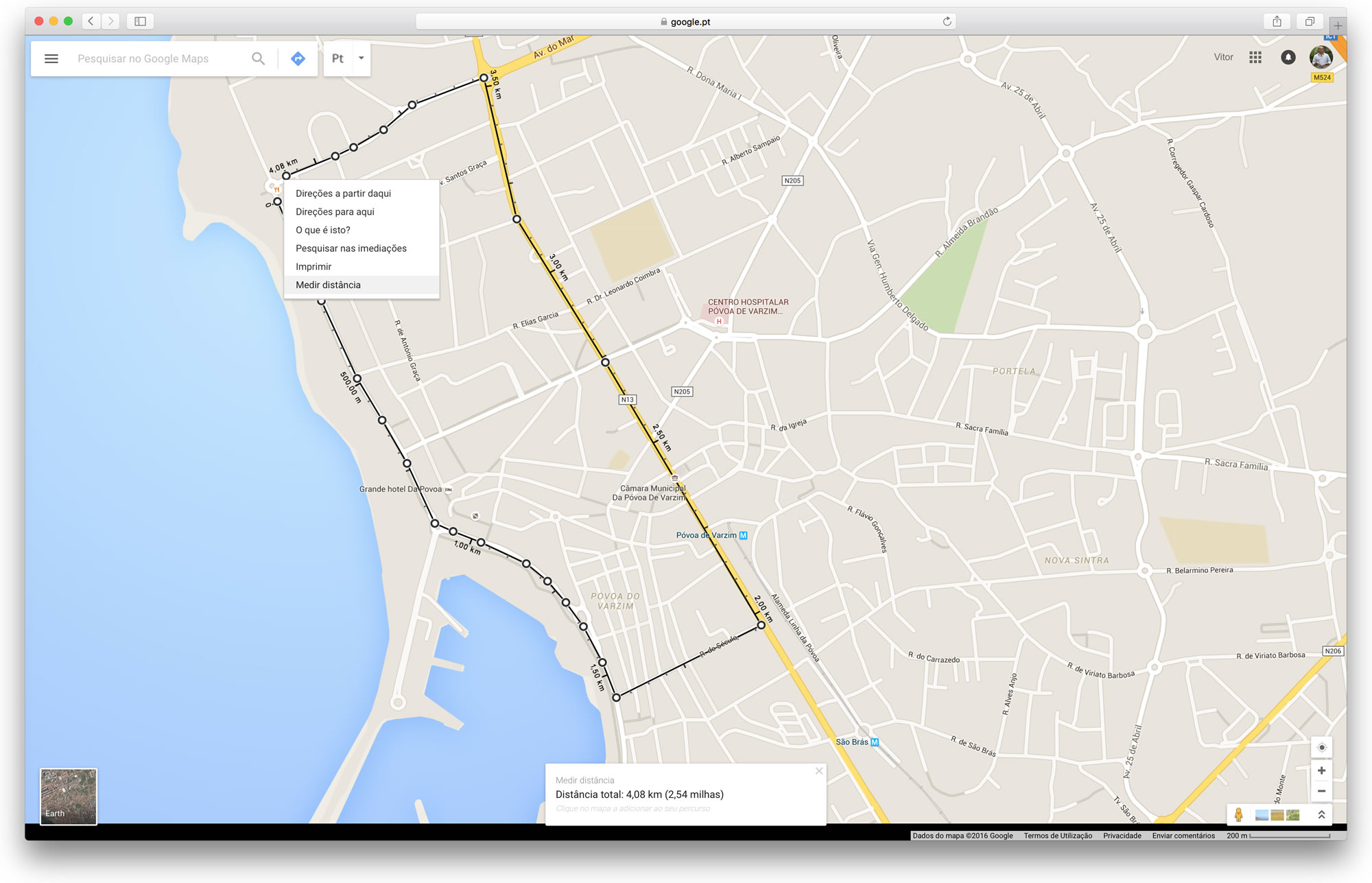The image size is (1372, 883).
Task: Toggle the Safari sidebar button
Action: 140,21
